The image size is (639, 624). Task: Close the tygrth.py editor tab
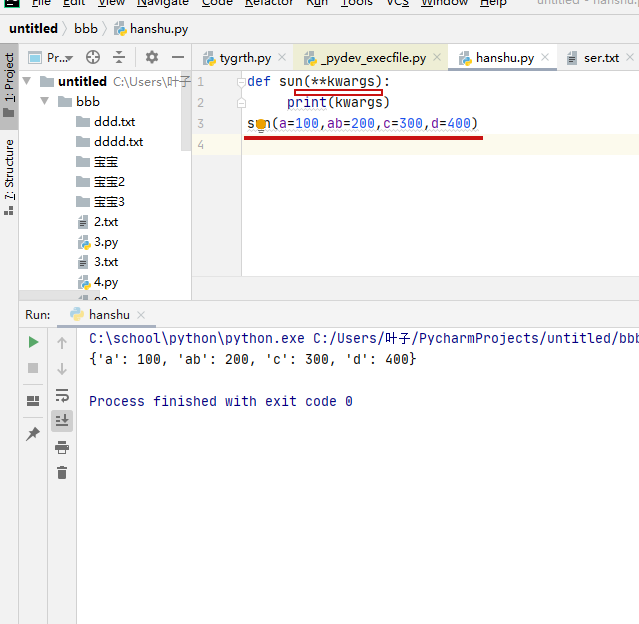(x=282, y=57)
